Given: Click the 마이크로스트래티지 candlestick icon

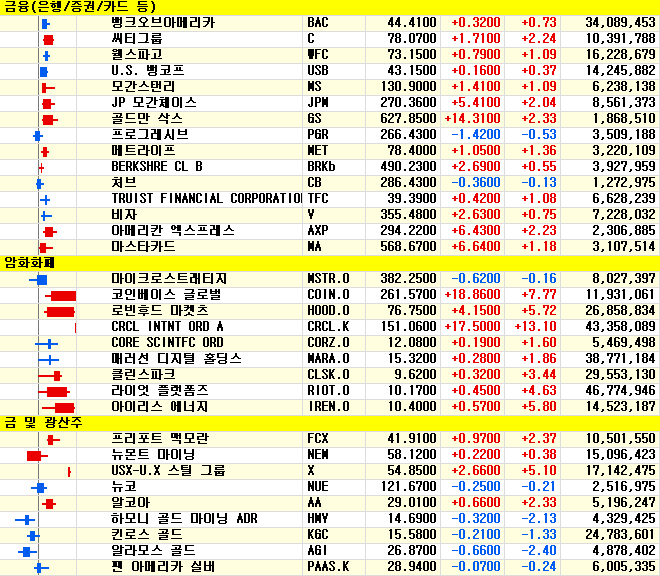Looking at the screenshot, I should [x=38, y=280].
